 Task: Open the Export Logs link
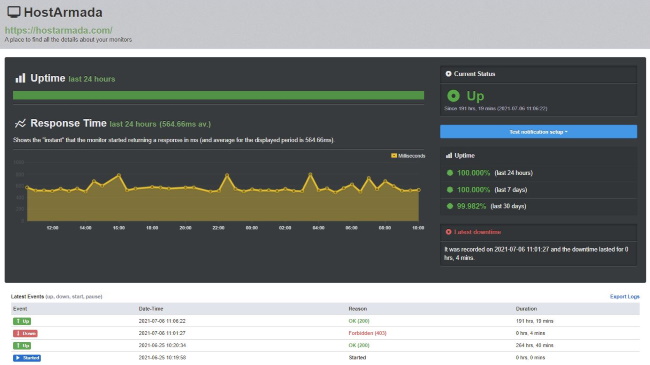[624, 297]
